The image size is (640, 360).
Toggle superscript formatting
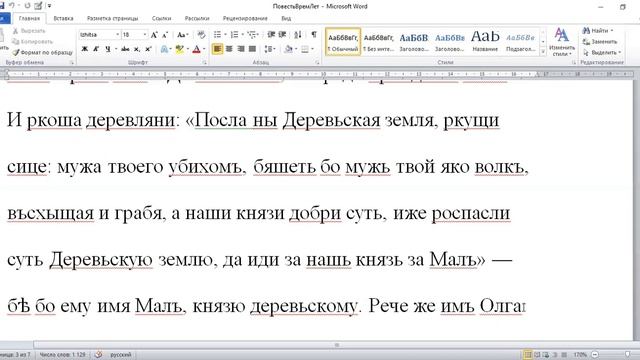(x=148, y=49)
